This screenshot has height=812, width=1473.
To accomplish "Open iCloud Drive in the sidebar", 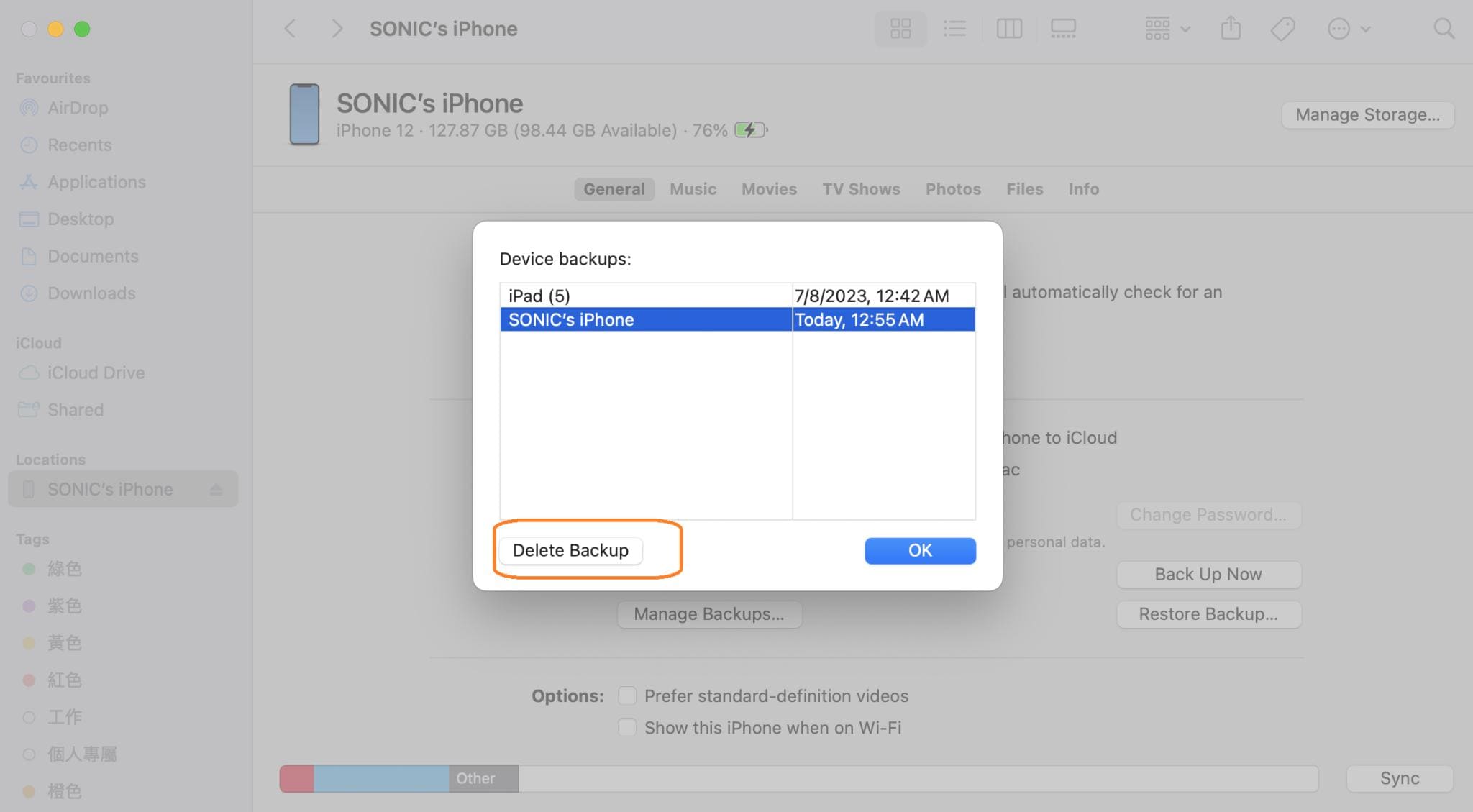I will 96,373.
